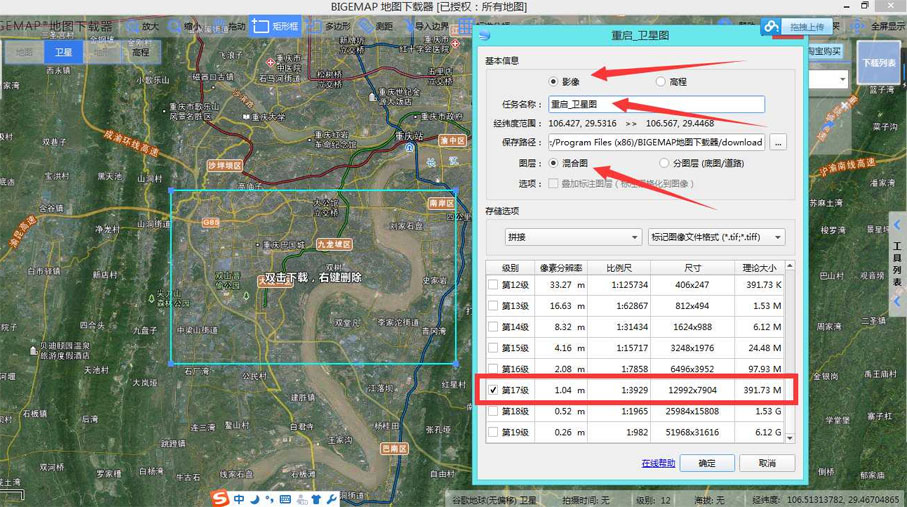Click the lower arrow on the 工具列表 side panel

tap(897, 302)
